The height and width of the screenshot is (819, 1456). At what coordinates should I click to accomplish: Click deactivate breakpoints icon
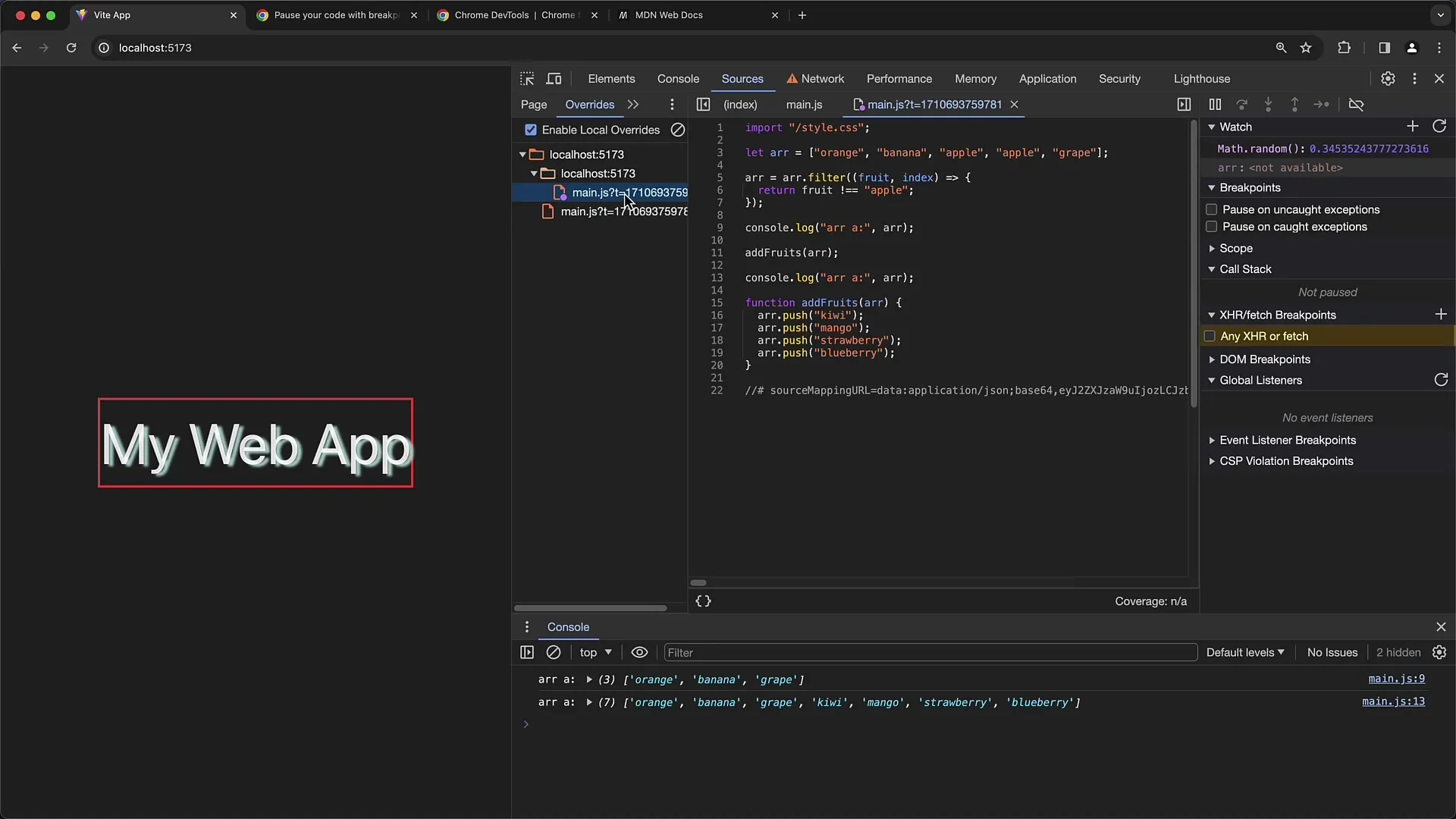coord(1357,105)
